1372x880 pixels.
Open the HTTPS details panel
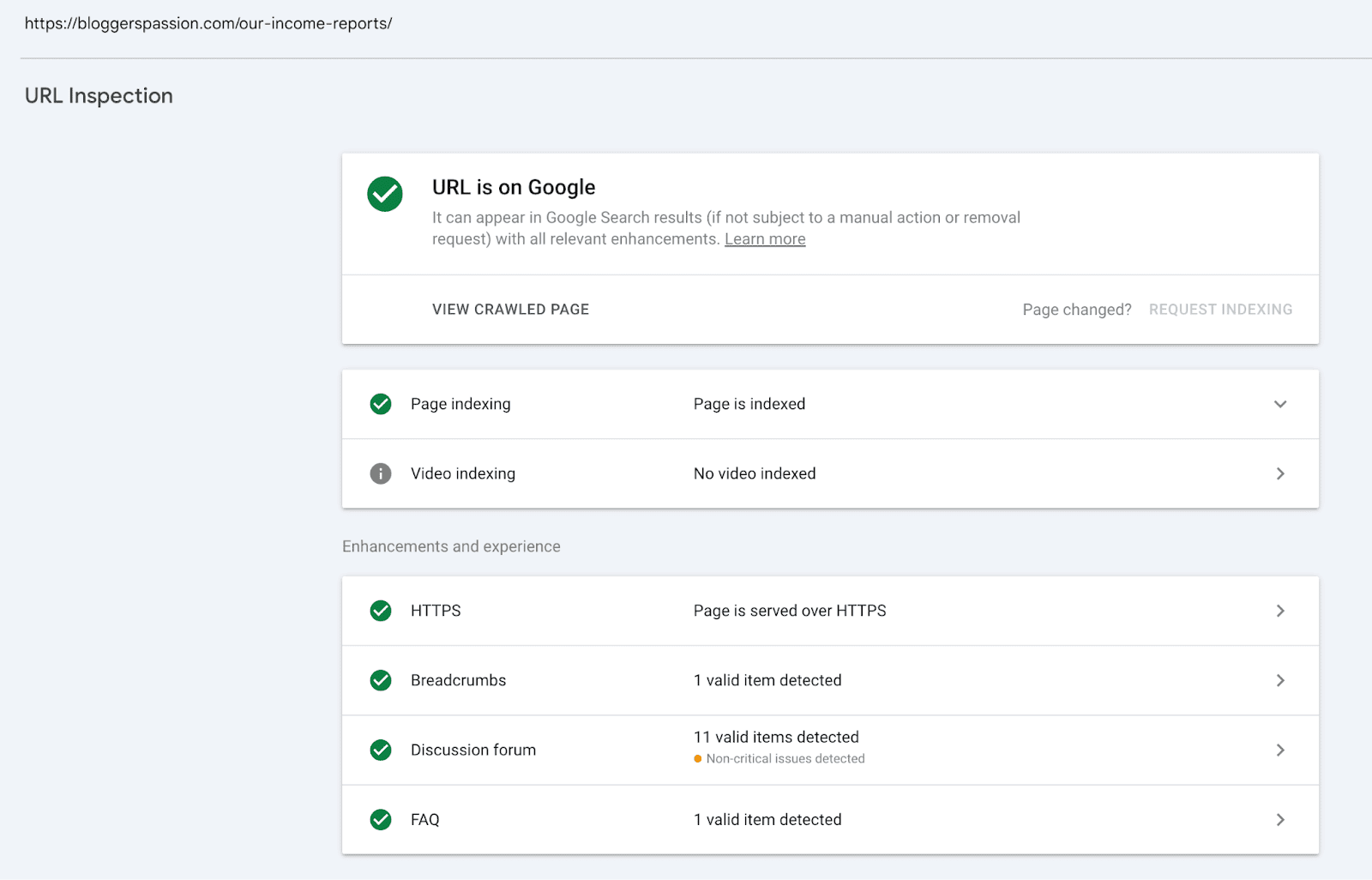click(1279, 610)
